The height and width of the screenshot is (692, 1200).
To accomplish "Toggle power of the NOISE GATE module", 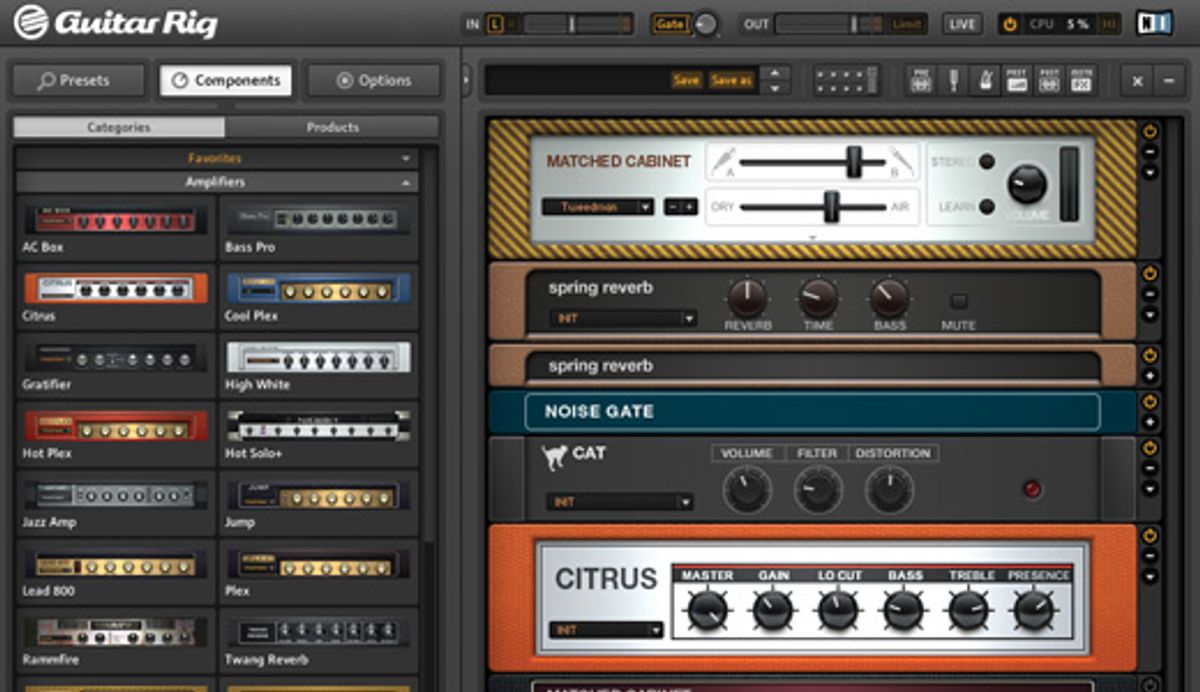I will click(x=1149, y=401).
